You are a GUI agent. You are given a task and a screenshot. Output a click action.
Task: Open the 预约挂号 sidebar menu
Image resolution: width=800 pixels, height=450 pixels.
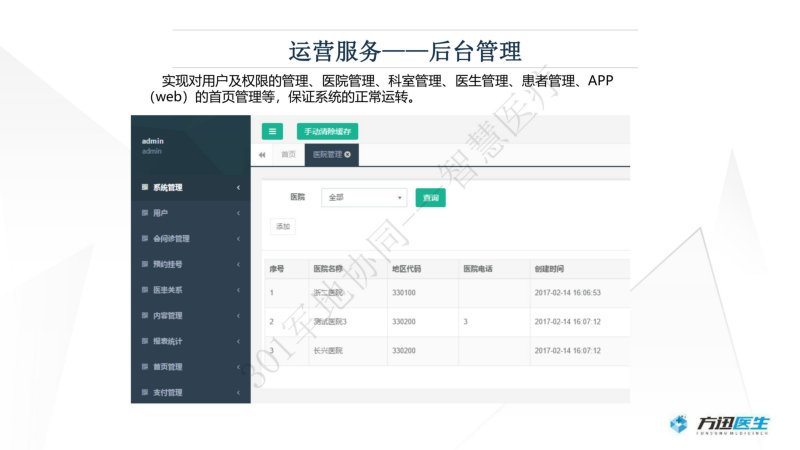coord(191,264)
